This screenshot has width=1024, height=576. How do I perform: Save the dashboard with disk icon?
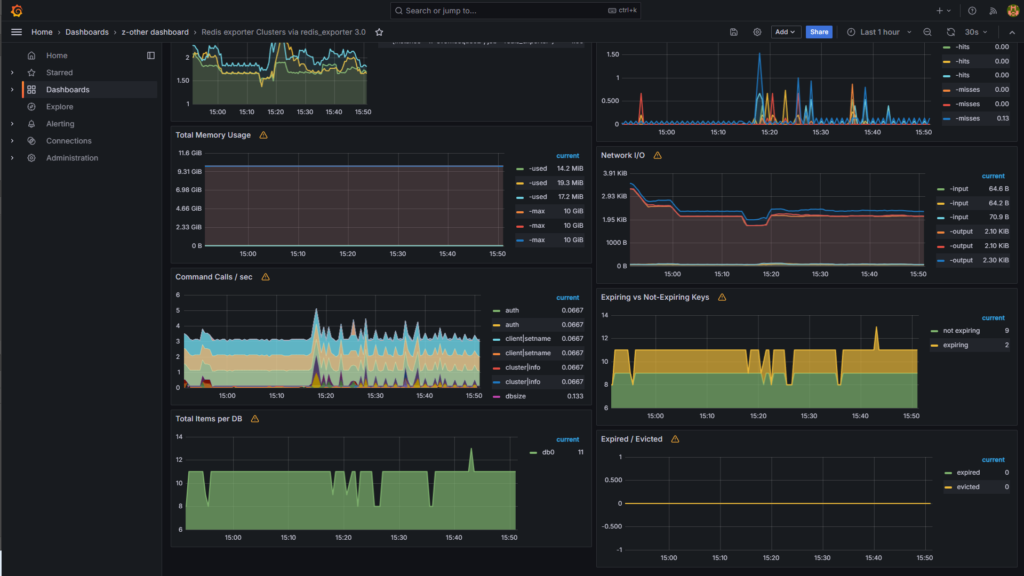733,32
